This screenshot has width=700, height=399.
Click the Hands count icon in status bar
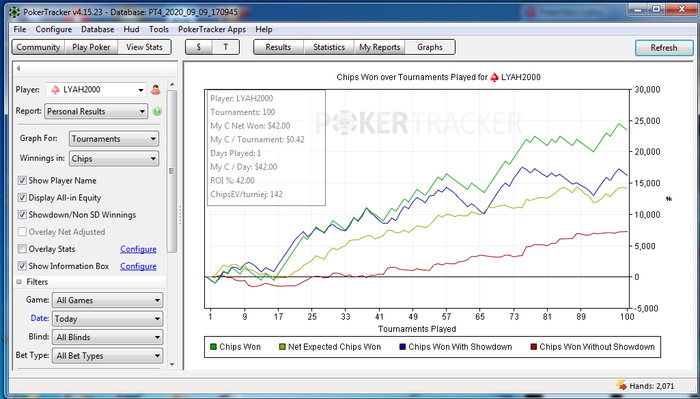(x=621, y=386)
